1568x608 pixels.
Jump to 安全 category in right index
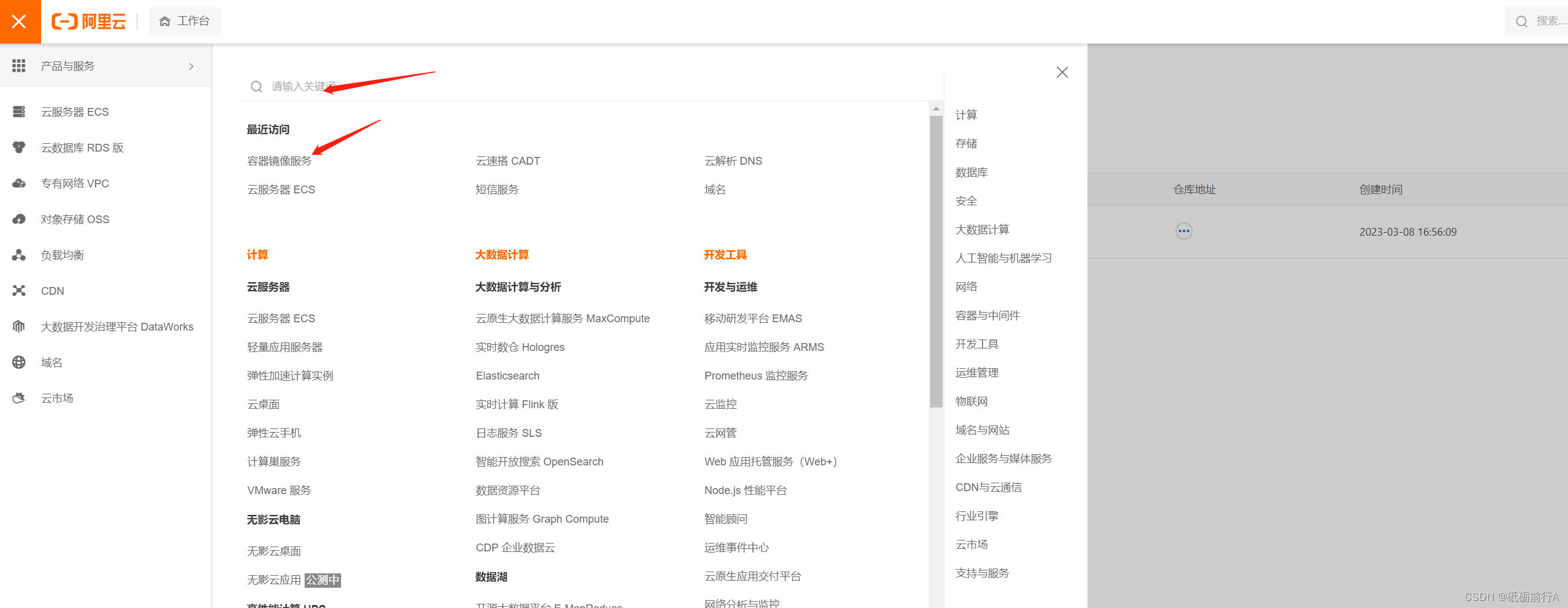click(x=966, y=201)
